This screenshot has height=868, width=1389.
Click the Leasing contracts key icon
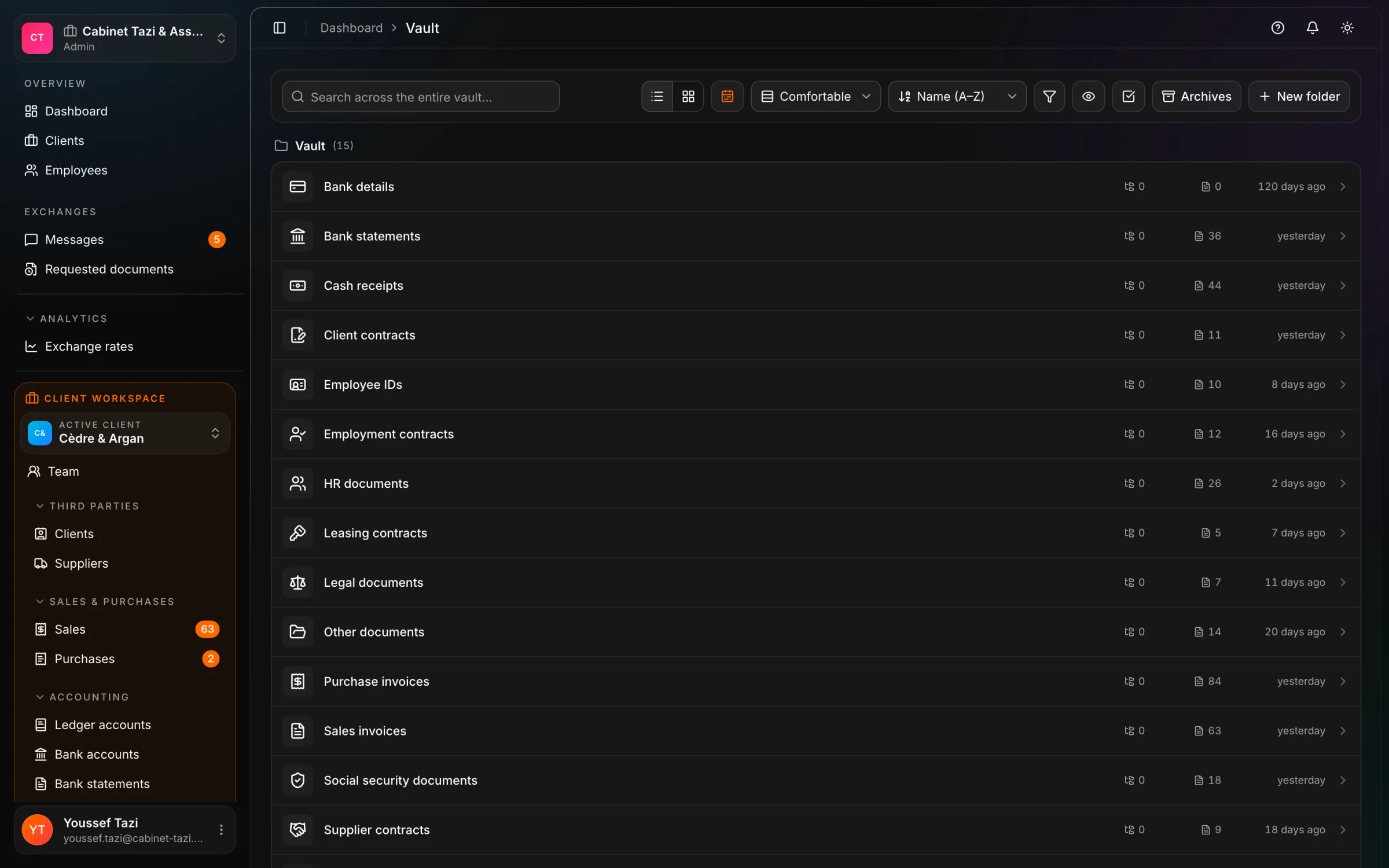click(297, 533)
